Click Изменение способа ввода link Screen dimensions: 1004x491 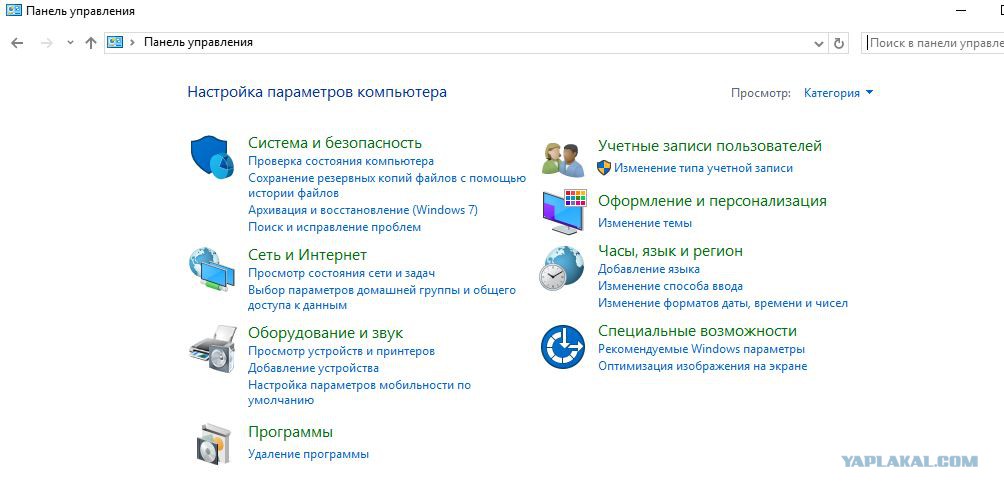pyautogui.click(x=670, y=286)
